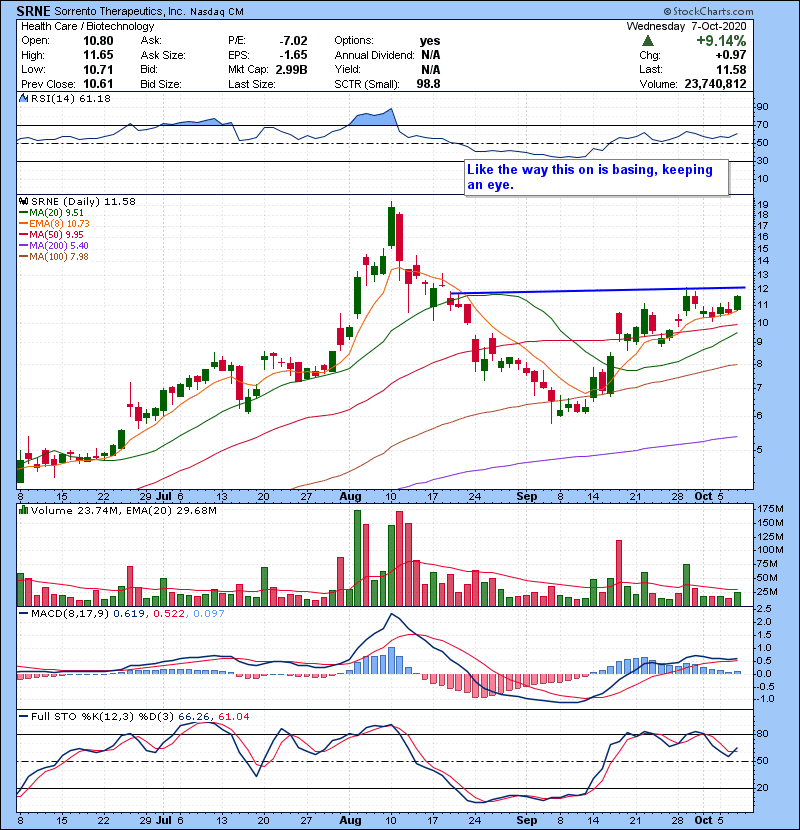This screenshot has height=830, width=800.
Task: Click the 175M volume axis label
Action: [770, 509]
